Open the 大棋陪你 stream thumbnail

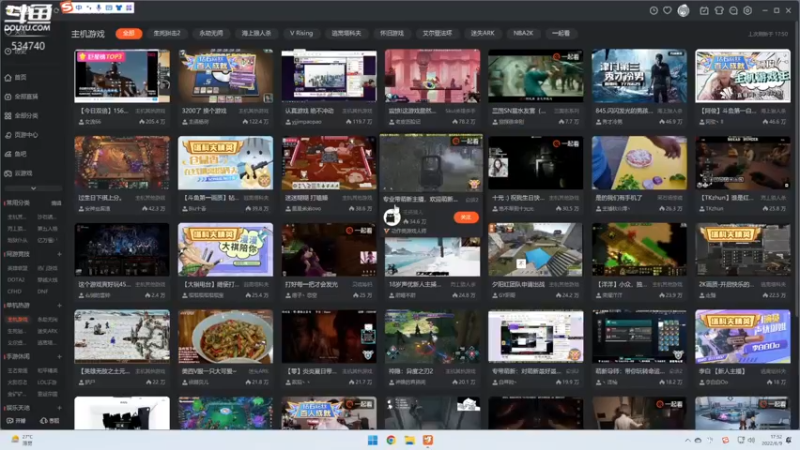[x=226, y=250]
